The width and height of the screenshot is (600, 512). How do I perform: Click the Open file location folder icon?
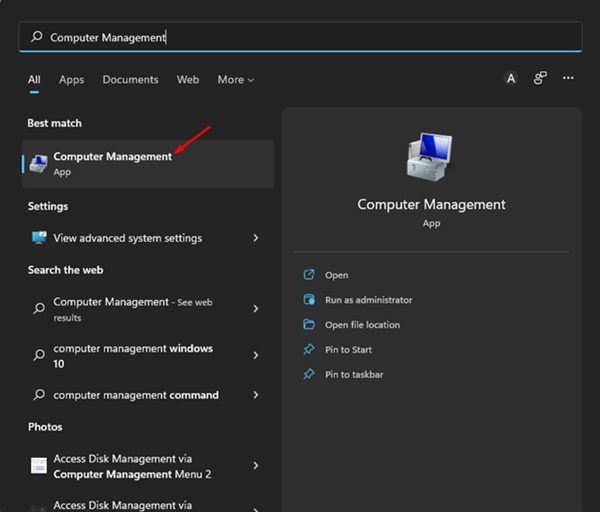pyautogui.click(x=309, y=324)
